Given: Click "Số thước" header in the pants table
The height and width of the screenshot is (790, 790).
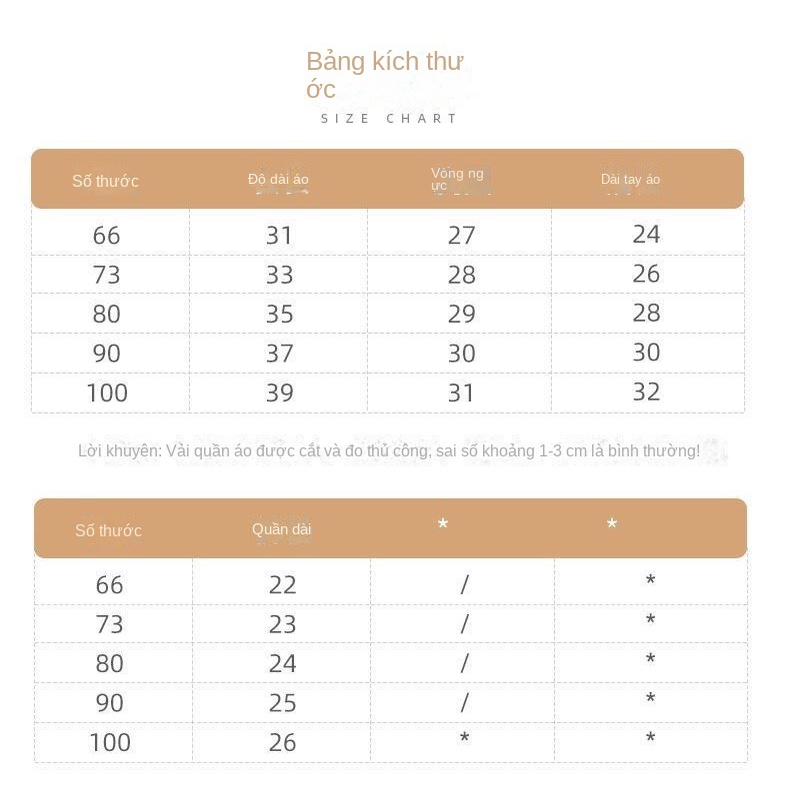Looking at the screenshot, I should coord(108,530).
